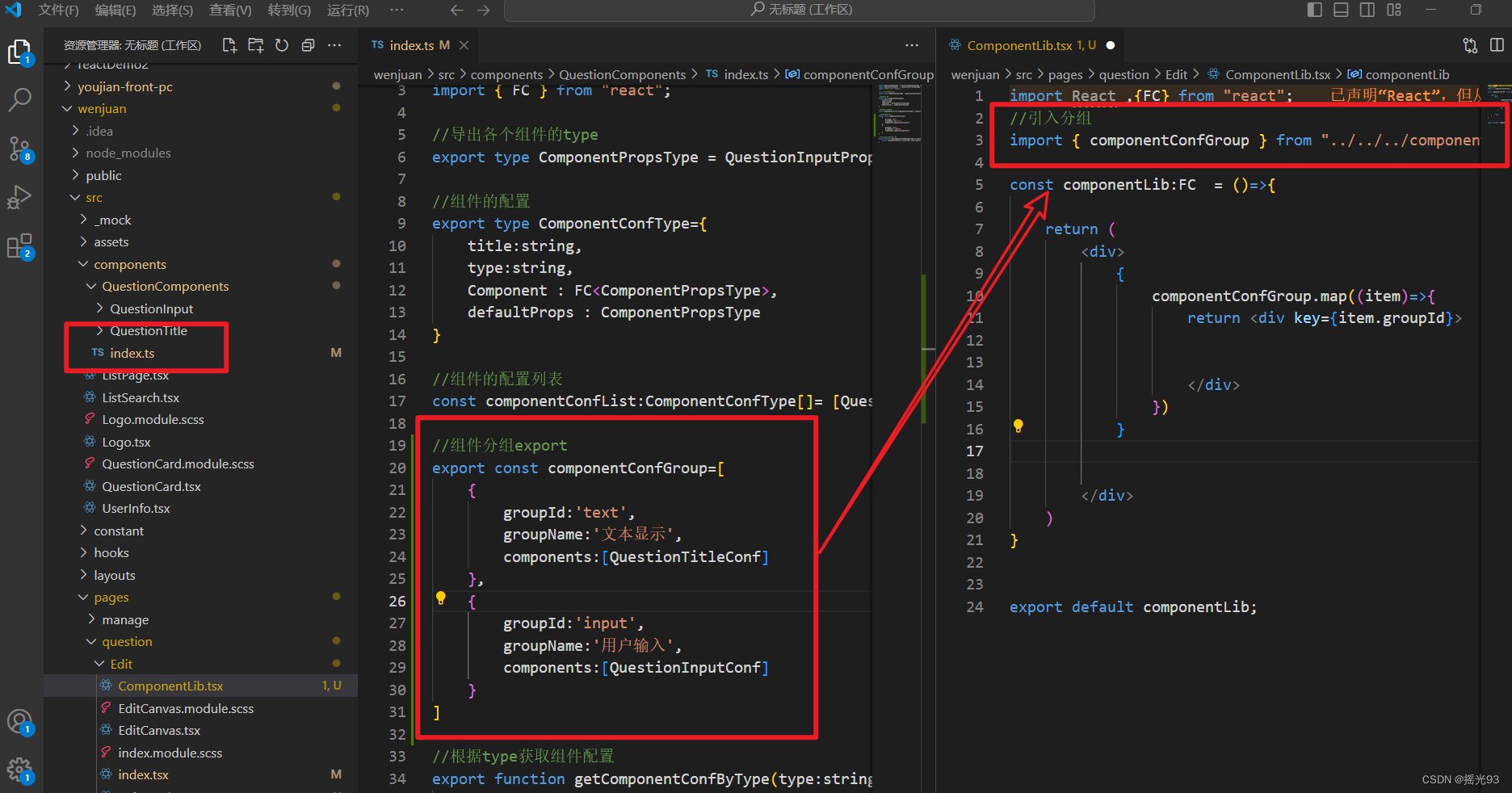This screenshot has height=793, width=1512.
Task: Place cursor on line 17 in ComponentLib.tsx
Action: (1244, 451)
